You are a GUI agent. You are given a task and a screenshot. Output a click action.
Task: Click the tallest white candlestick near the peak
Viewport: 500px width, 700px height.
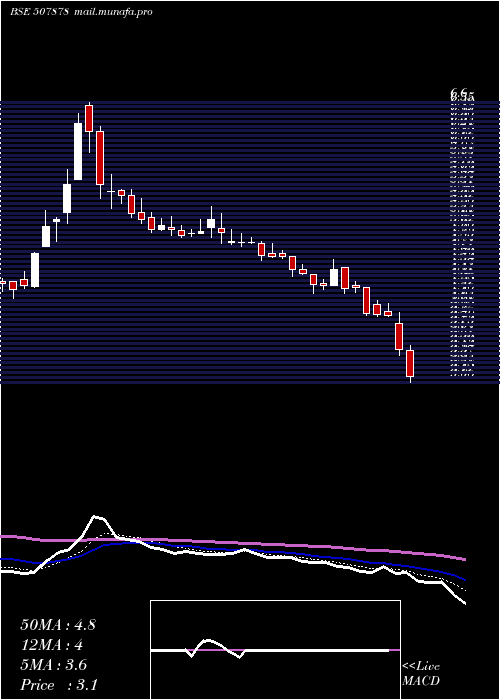(x=78, y=151)
